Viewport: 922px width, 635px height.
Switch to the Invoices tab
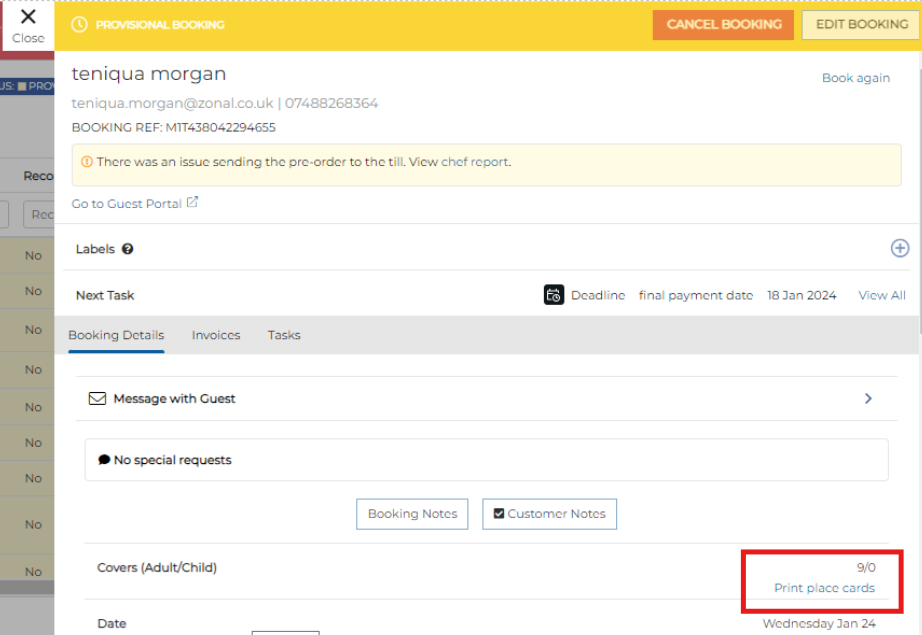click(x=216, y=335)
